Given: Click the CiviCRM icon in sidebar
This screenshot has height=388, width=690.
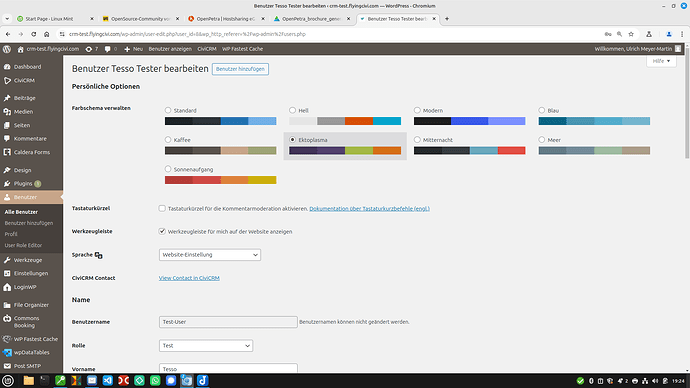Looking at the screenshot, I should 7,81.
